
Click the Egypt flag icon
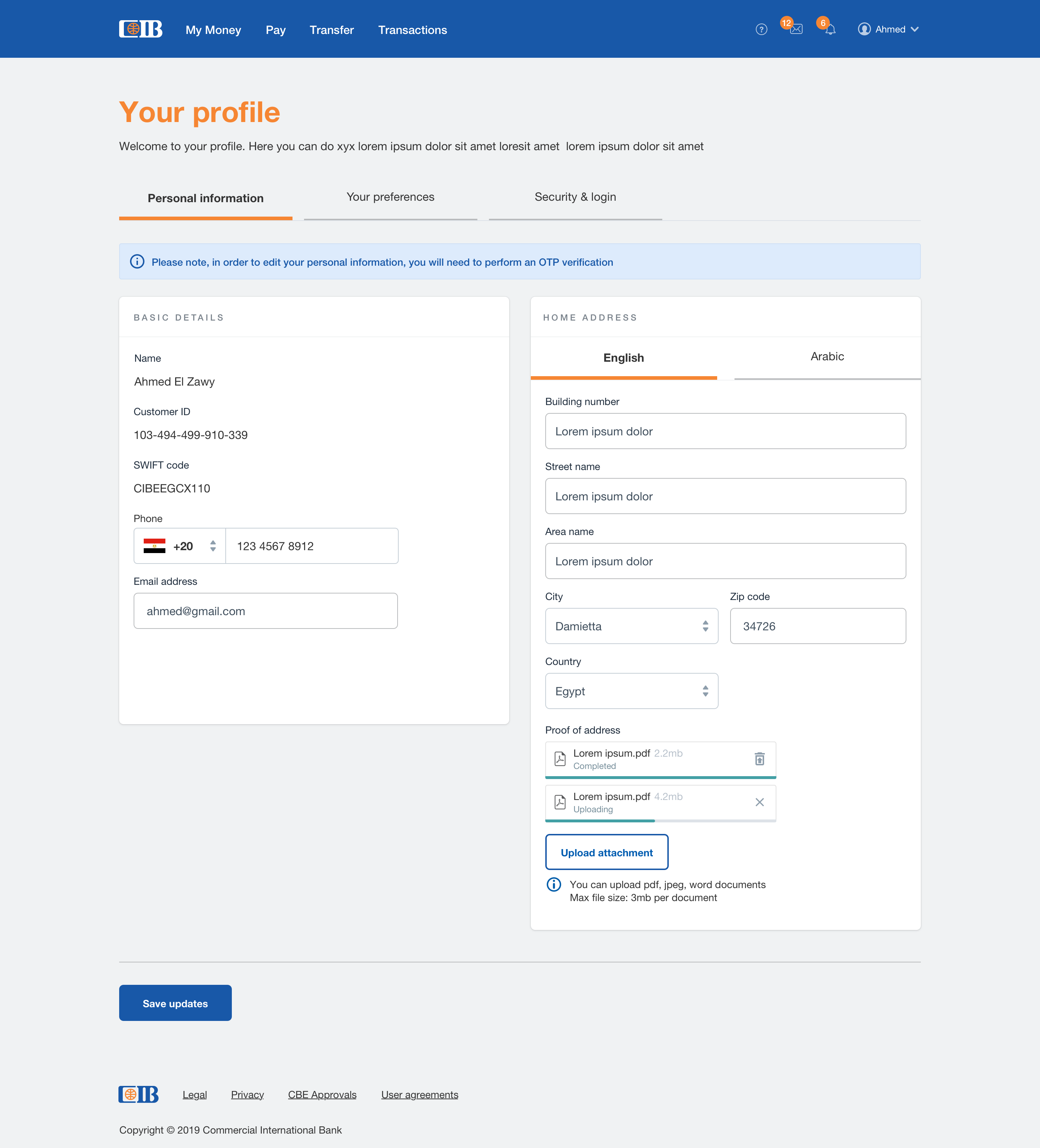click(154, 546)
